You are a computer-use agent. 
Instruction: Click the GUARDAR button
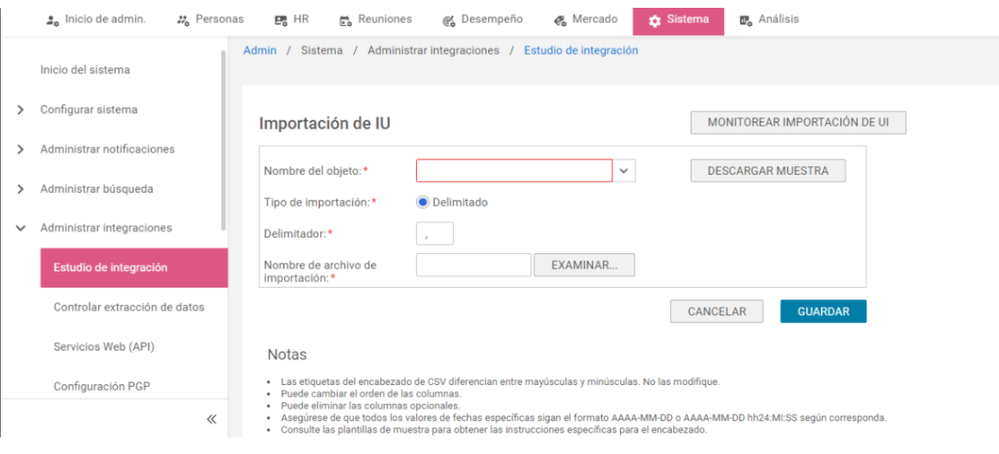pos(823,311)
